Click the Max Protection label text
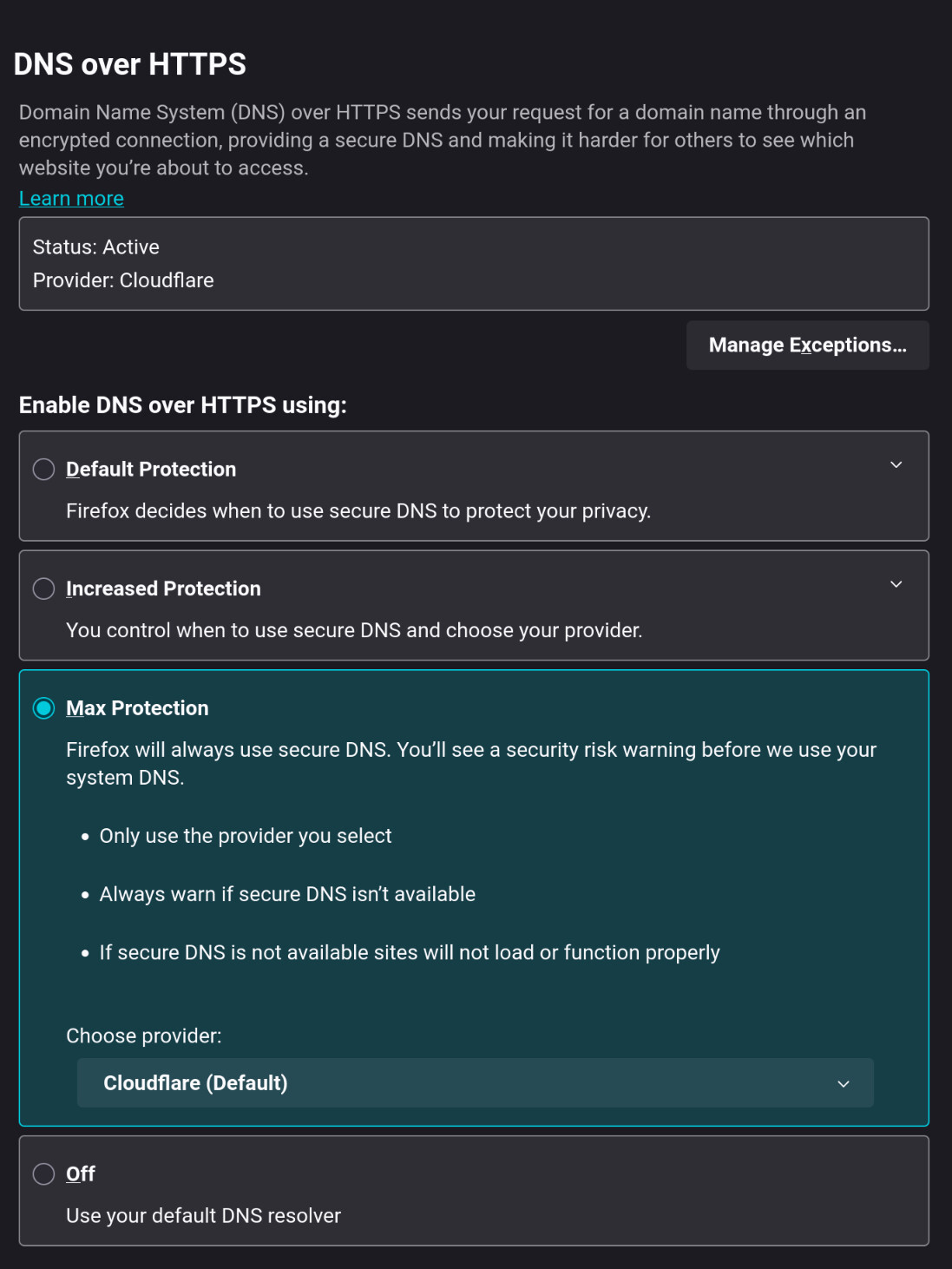The width and height of the screenshot is (952, 1269). 137,708
